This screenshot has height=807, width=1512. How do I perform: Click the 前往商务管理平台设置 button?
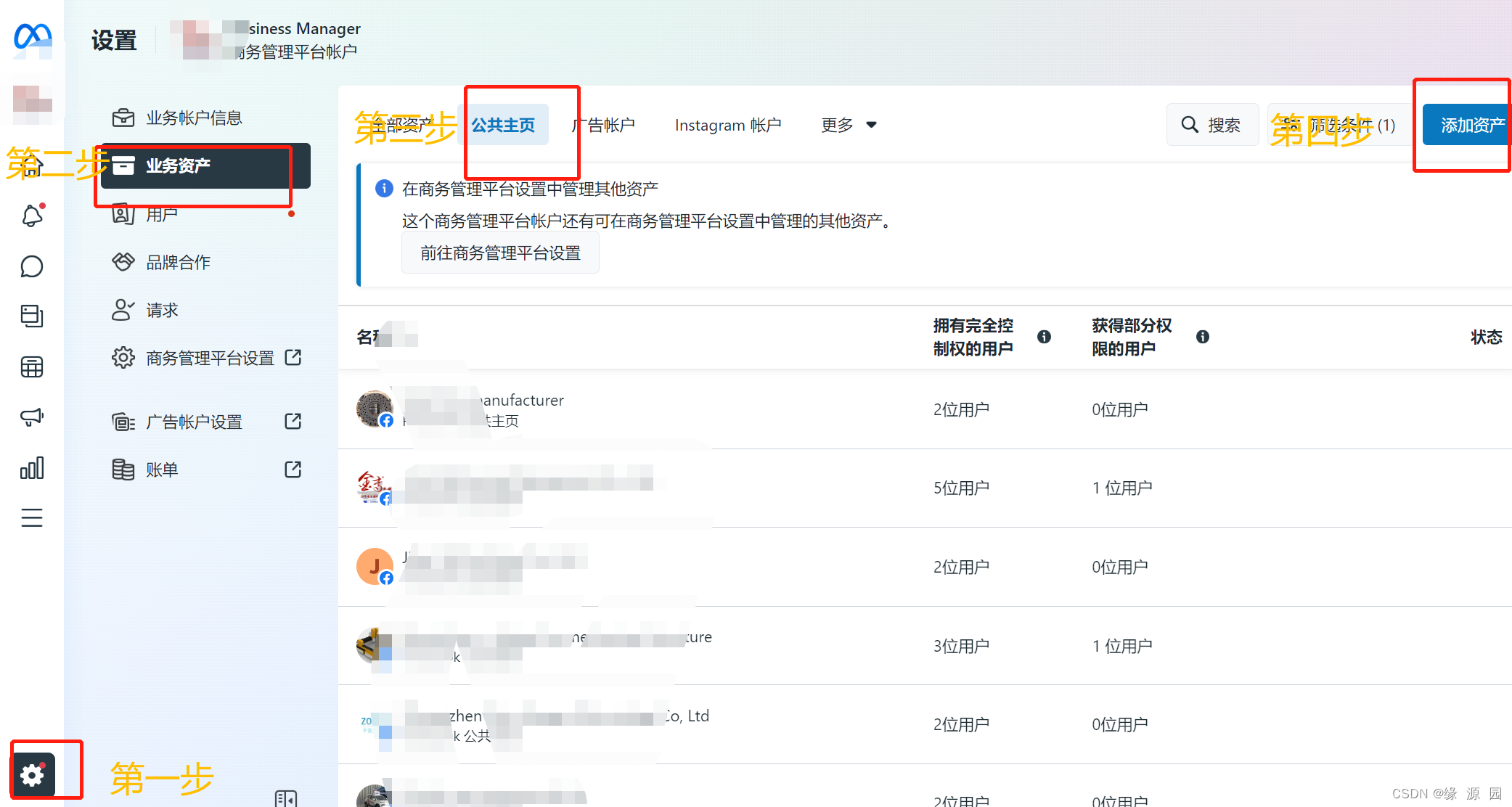[499, 253]
